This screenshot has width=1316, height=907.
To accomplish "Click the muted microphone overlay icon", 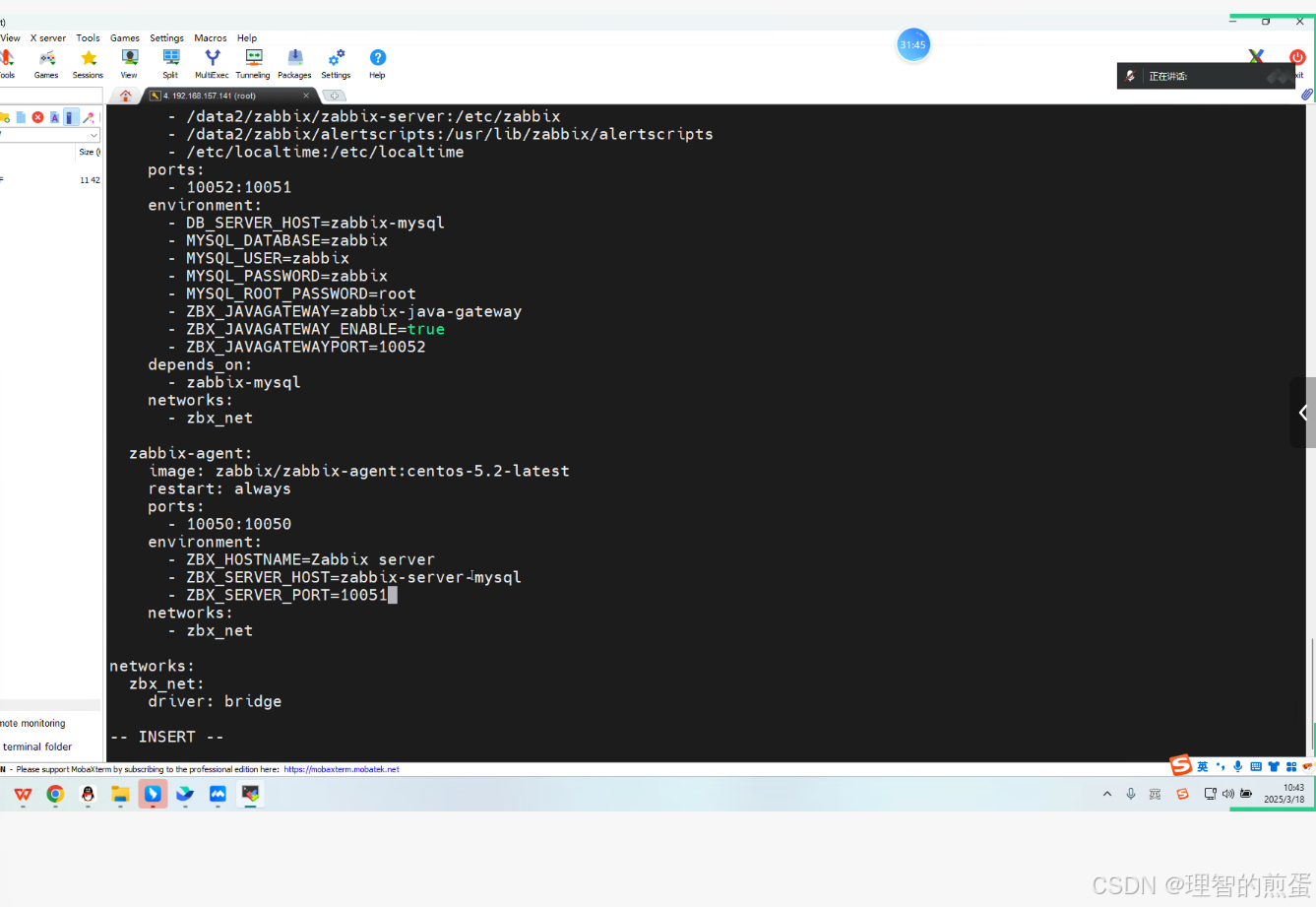I will tap(1131, 76).
